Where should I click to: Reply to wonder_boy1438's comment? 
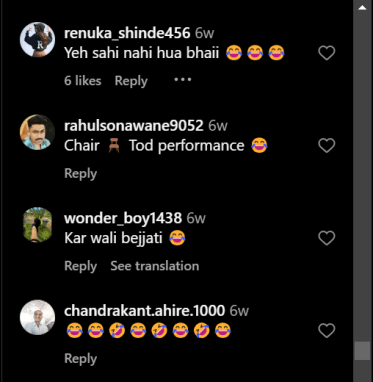(80, 266)
